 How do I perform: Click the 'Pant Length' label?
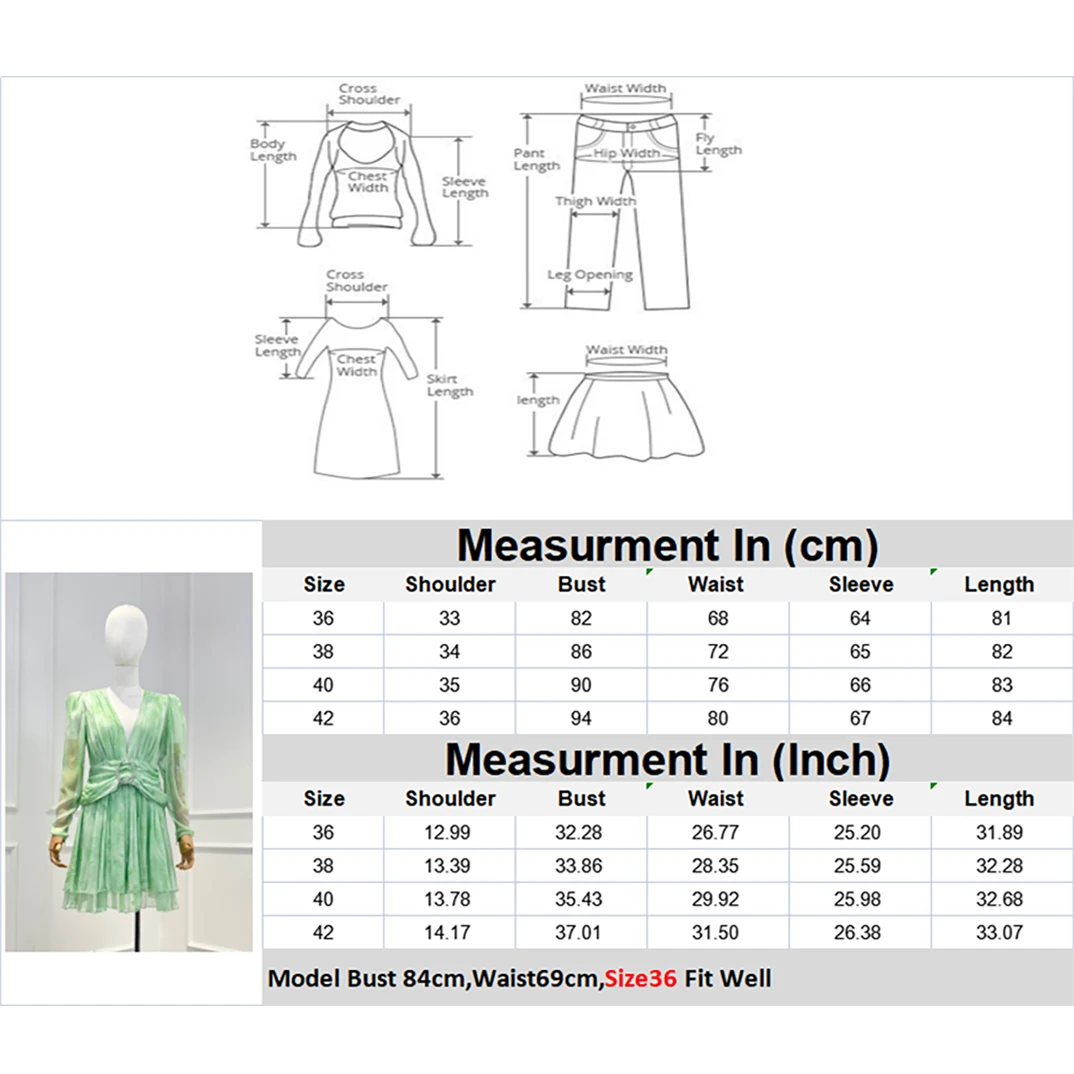pyautogui.click(x=536, y=160)
